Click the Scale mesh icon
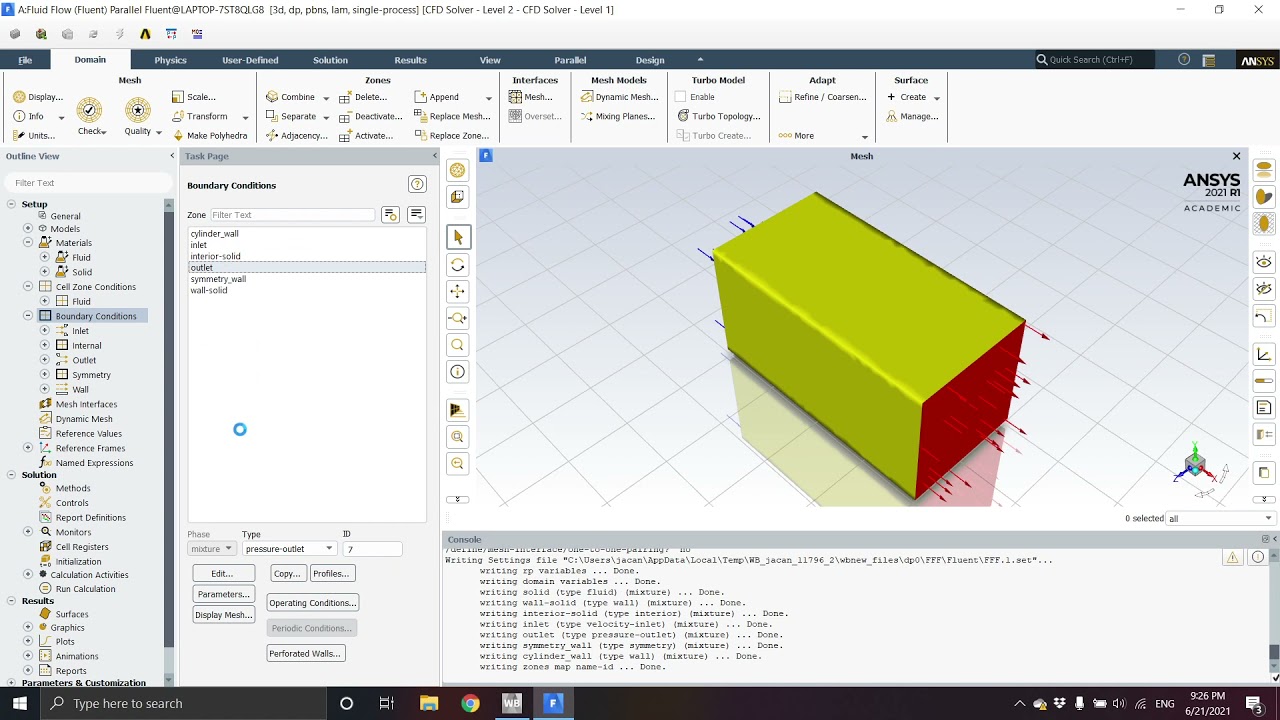Screen dimensions: 1280x720 (178, 97)
